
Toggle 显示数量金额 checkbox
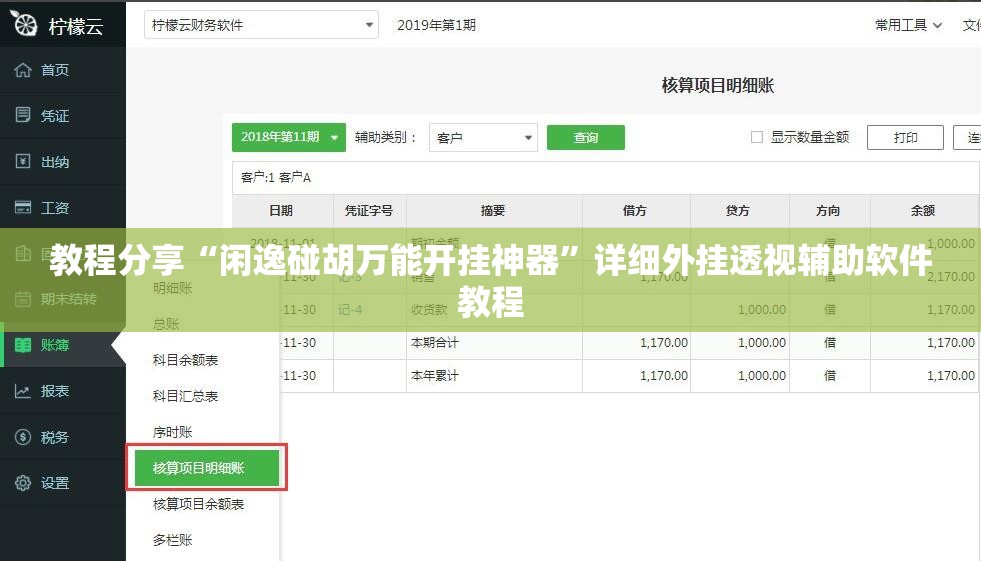click(x=756, y=137)
